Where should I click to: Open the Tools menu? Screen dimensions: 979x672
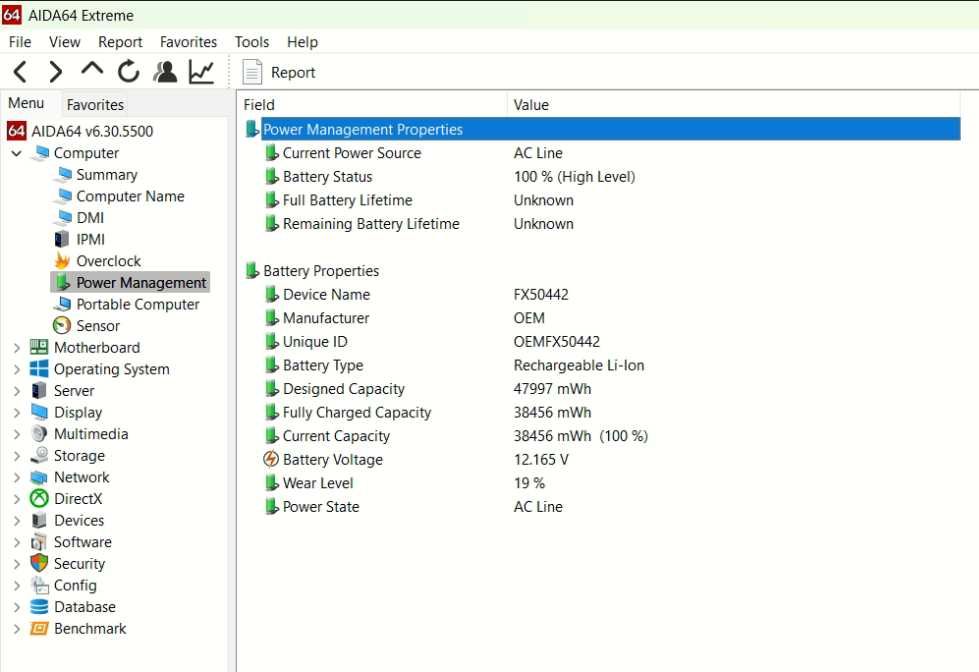pyautogui.click(x=252, y=42)
